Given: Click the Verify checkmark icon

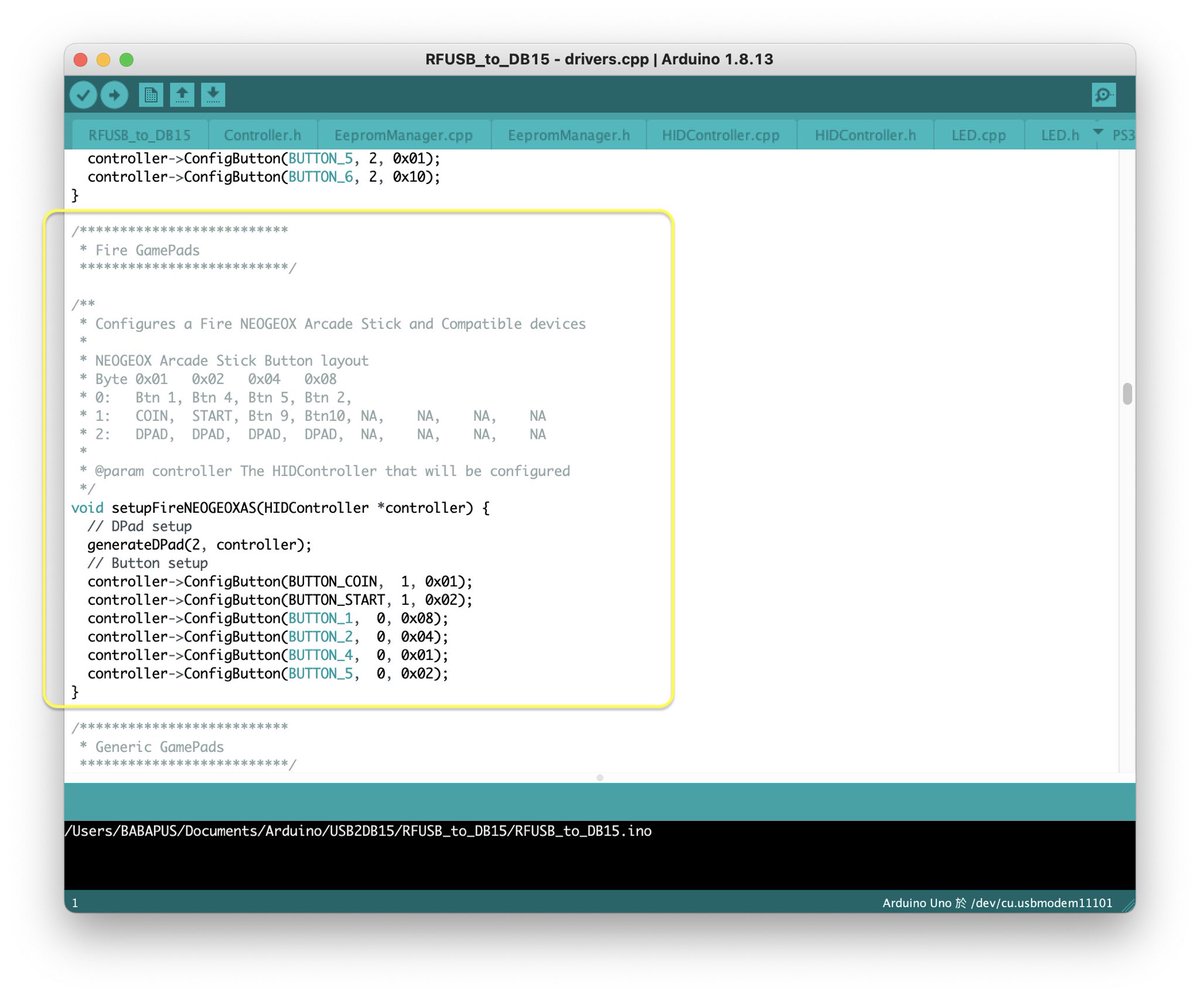Looking at the screenshot, I should pyautogui.click(x=83, y=95).
